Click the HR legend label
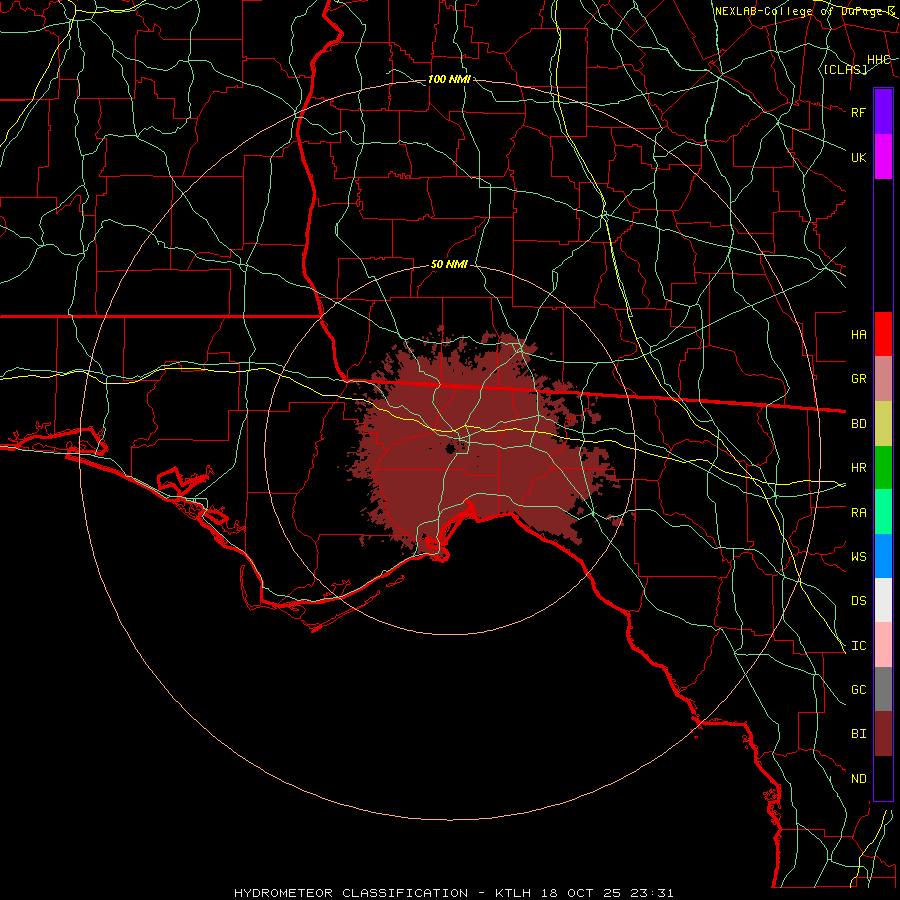The width and height of the screenshot is (900, 900). (859, 468)
